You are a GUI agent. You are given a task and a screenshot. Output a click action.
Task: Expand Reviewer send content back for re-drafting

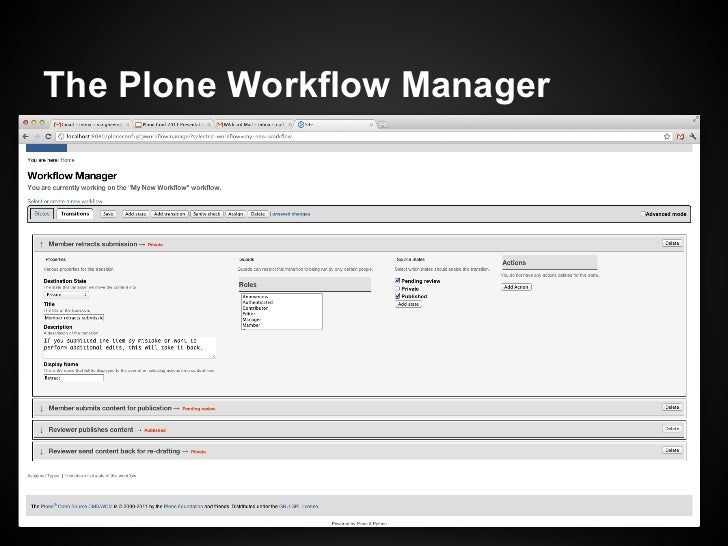click(41, 451)
